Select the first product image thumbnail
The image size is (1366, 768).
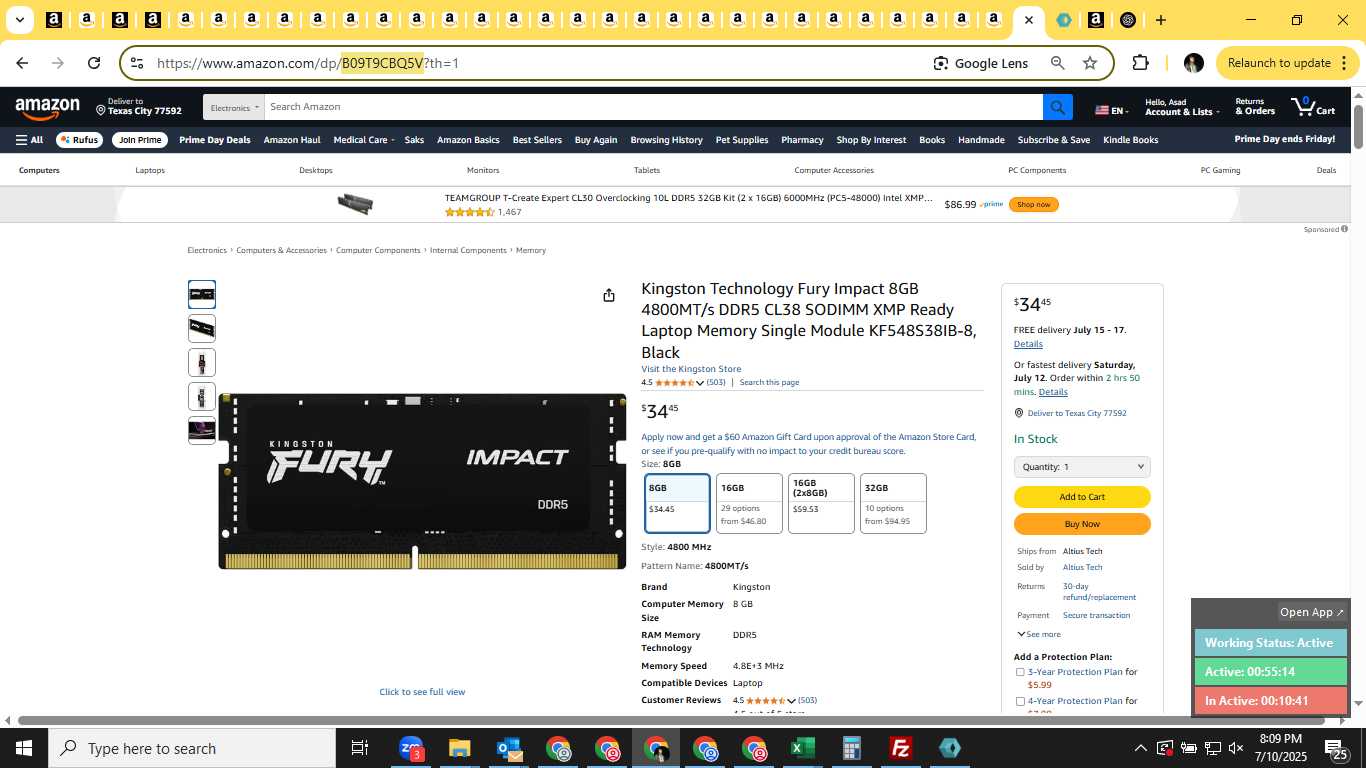click(x=202, y=295)
